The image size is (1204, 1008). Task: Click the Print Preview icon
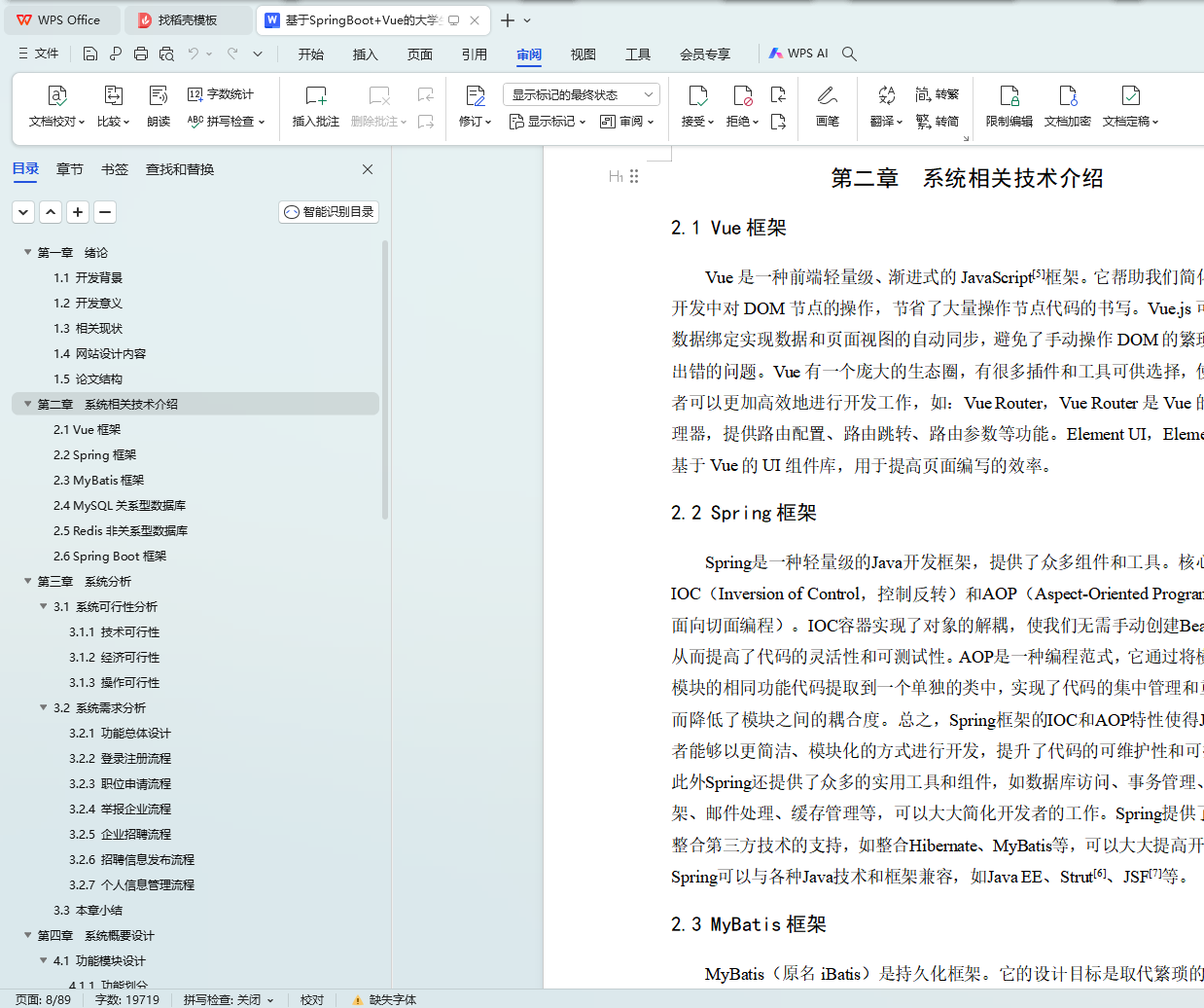tap(166, 54)
